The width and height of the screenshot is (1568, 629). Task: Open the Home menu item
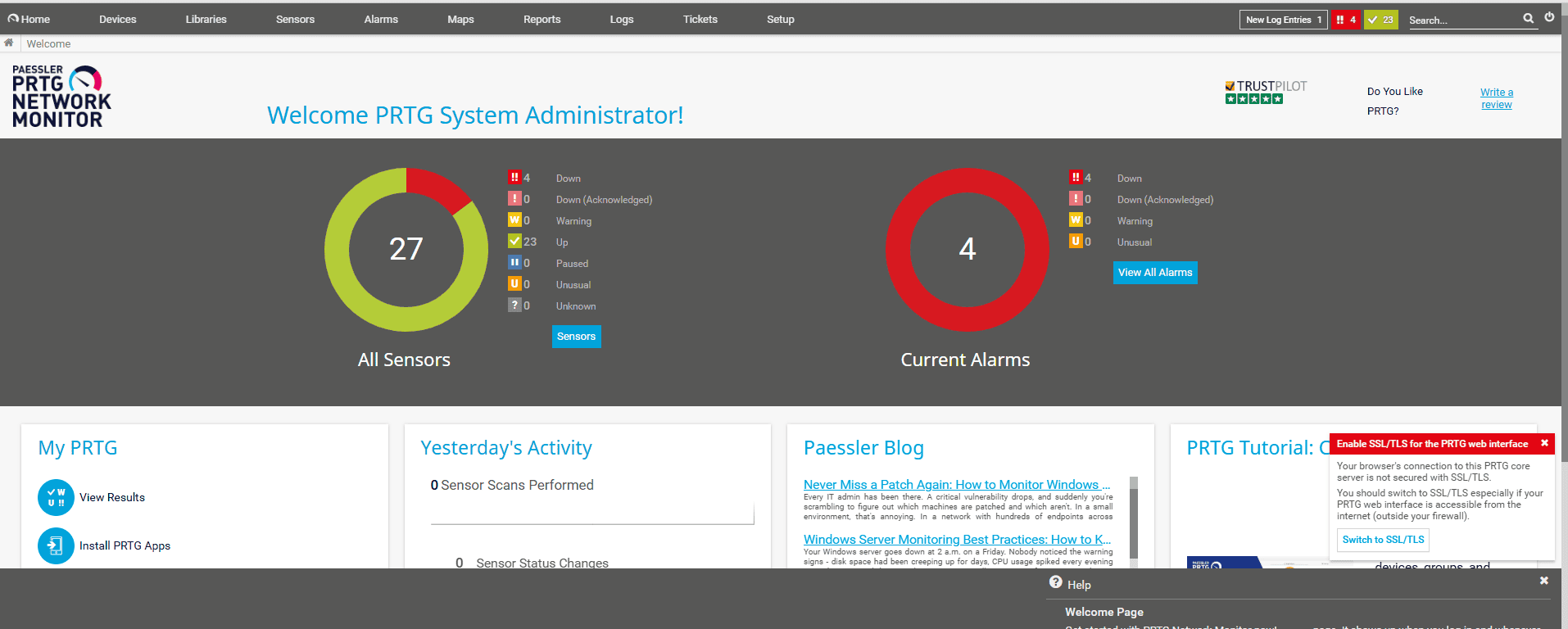coord(29,19)
